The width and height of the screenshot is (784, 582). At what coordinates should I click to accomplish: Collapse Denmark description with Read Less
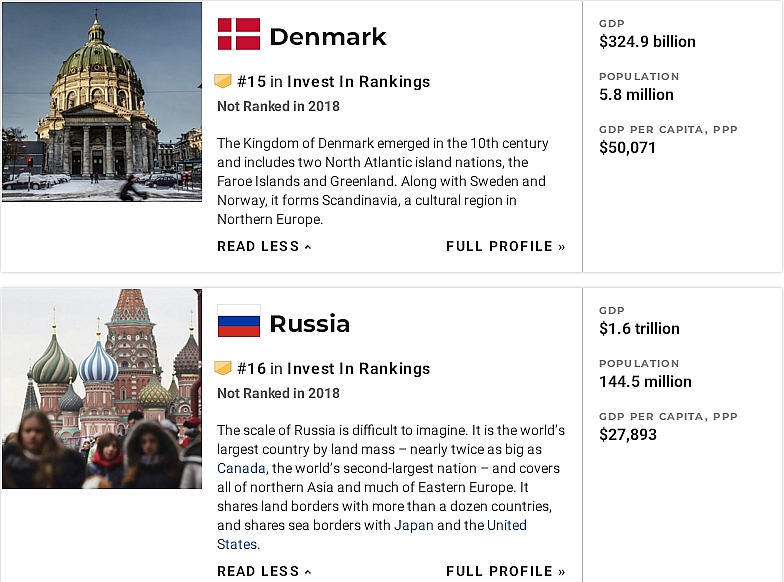pos(264,246)
